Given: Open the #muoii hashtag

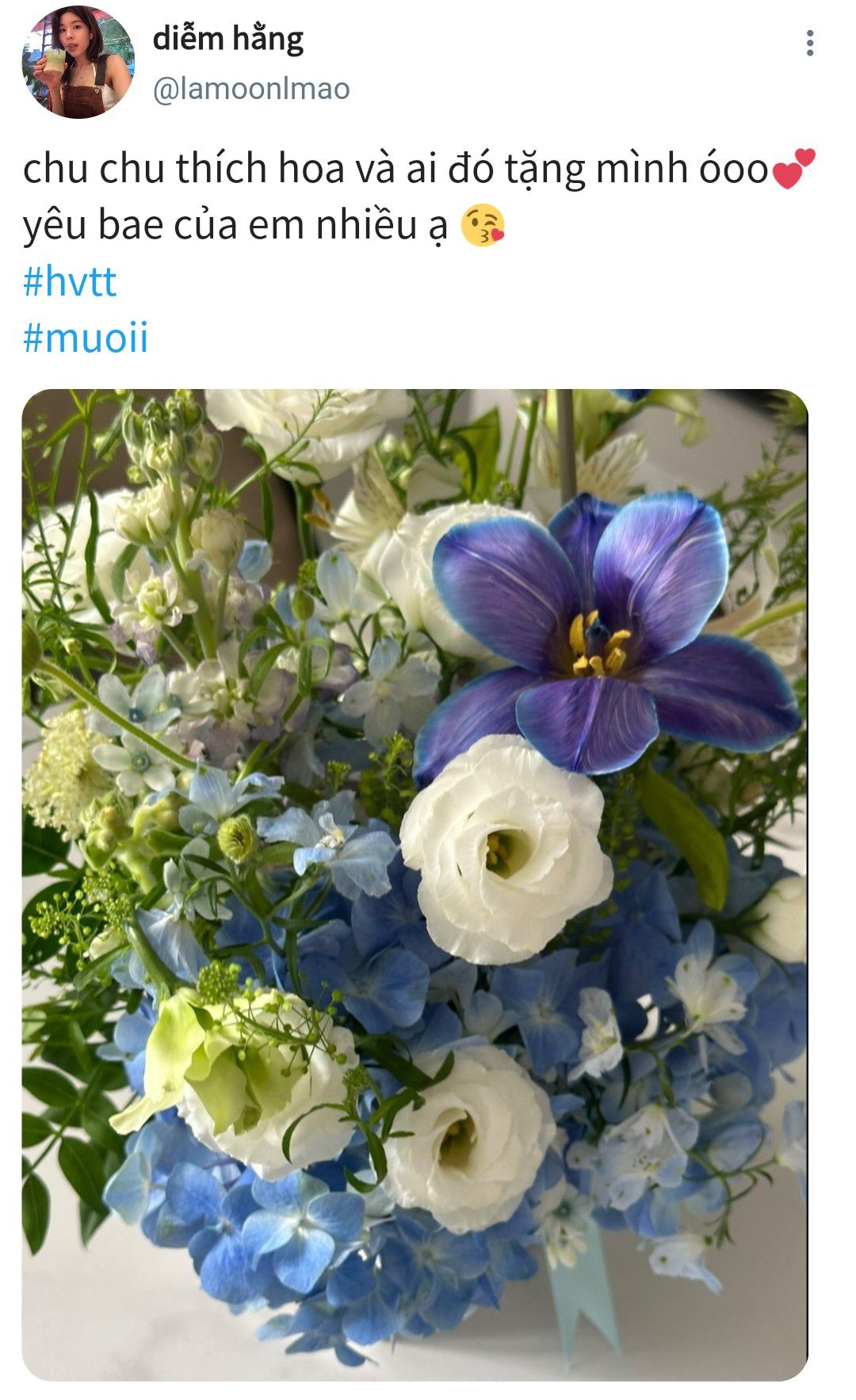Looking at the screenshot, I should click(x=86, y=337).
